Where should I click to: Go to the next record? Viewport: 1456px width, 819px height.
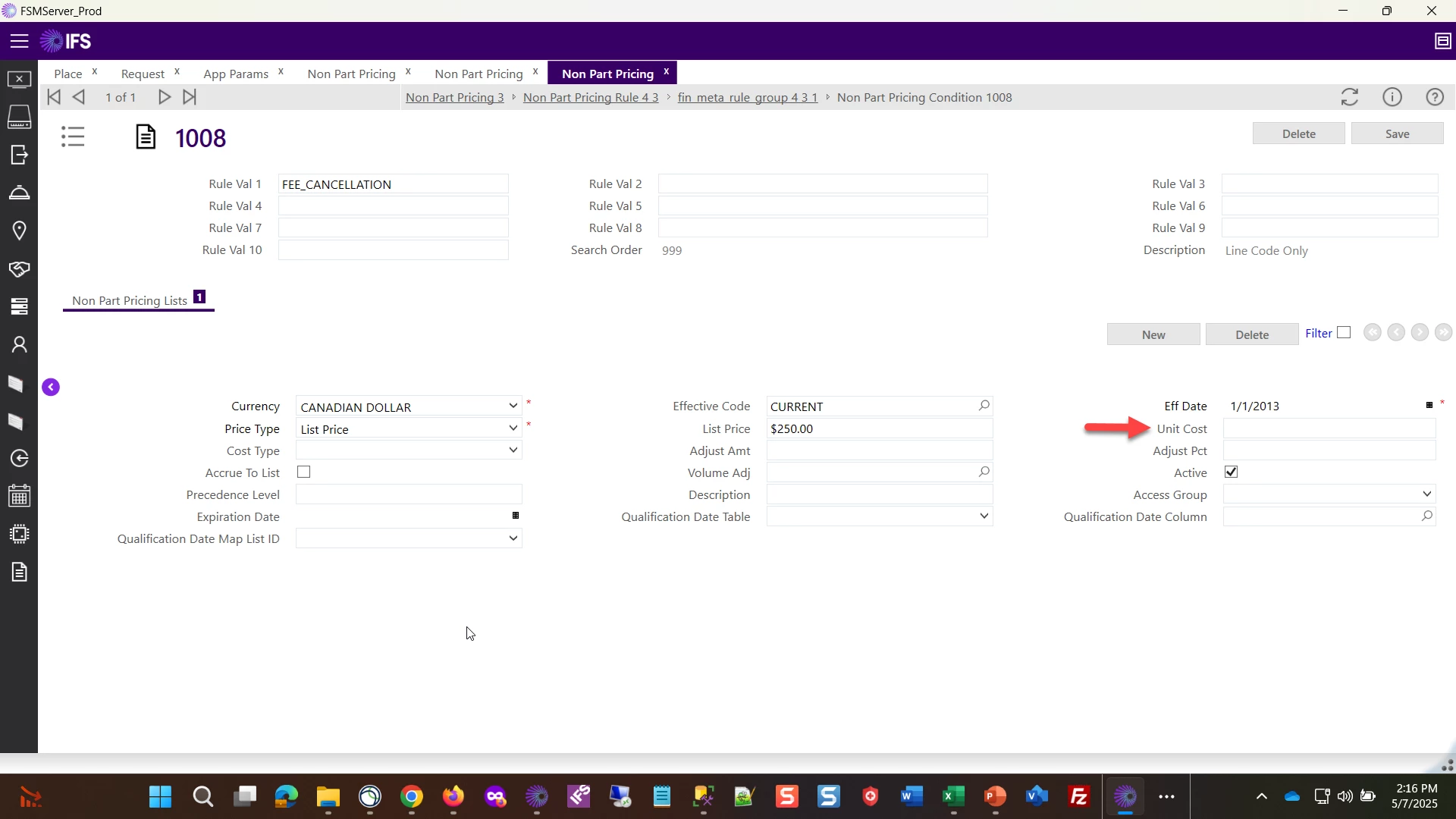(x=164, y=97)
